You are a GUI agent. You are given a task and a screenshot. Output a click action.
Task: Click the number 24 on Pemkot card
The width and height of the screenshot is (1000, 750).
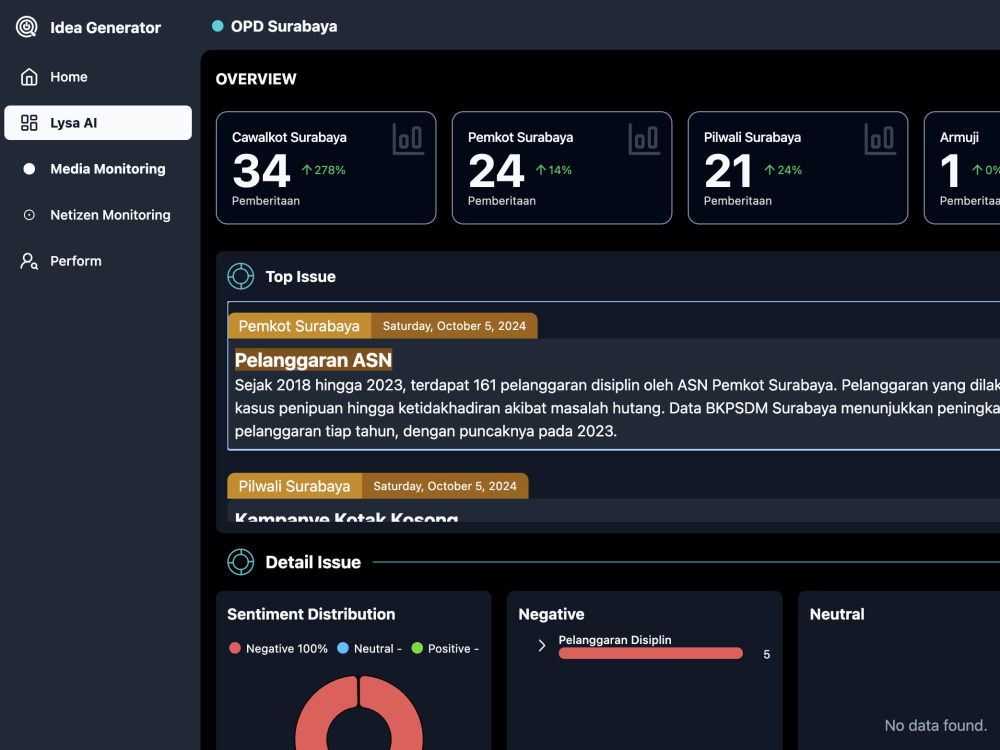496,171
